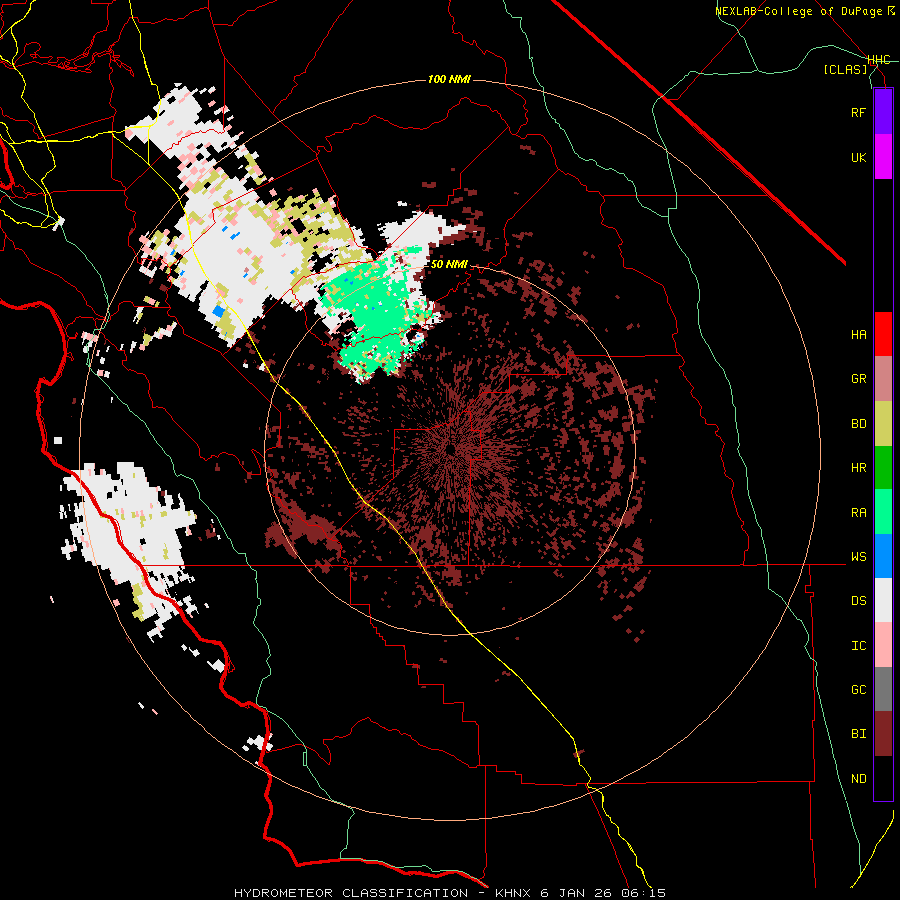The width and height of the screenshot is (900, 900).
Task: Click the GC legend label
Action: 858,690
